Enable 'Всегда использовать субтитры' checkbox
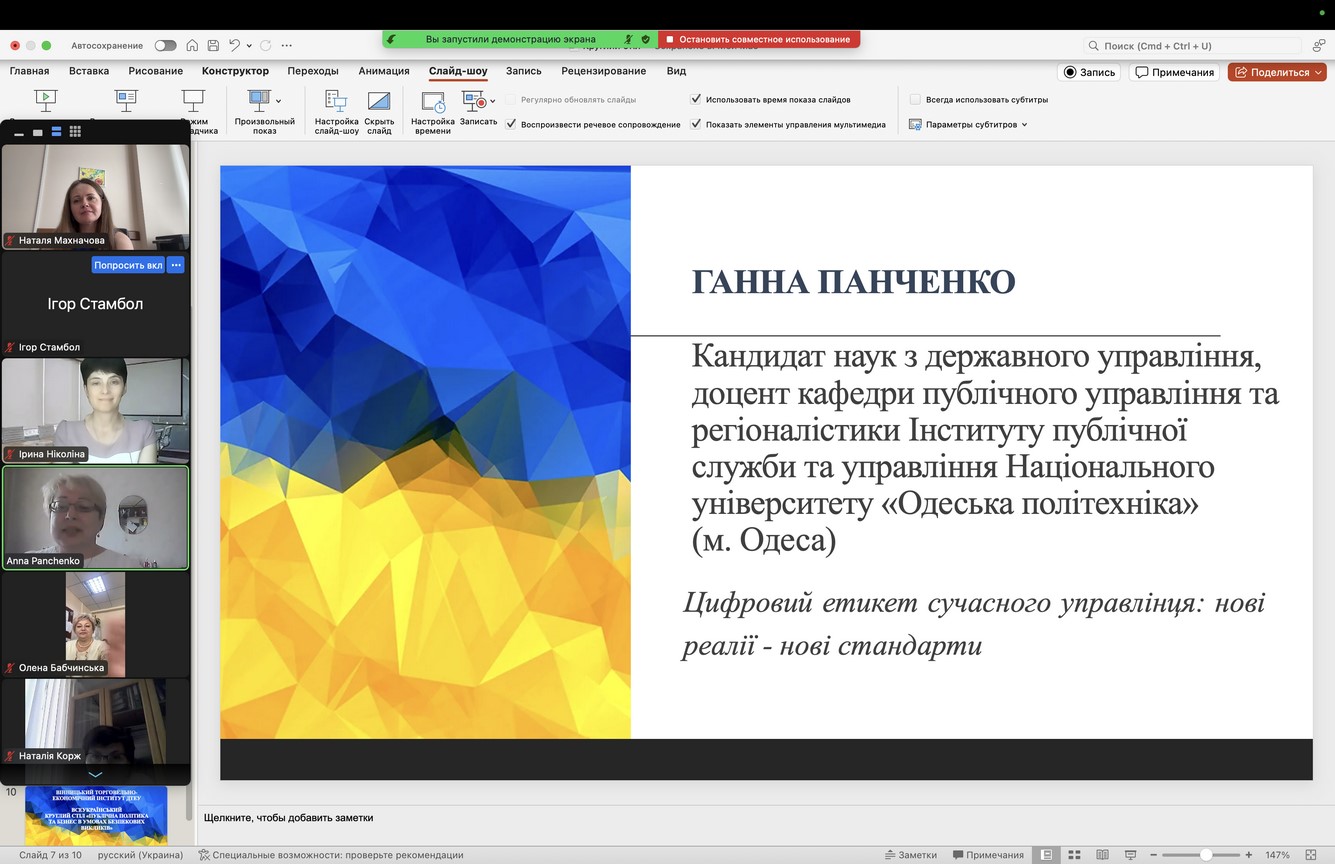Image resolution: width=1335 pixels, height=864 pixels. 915,100
